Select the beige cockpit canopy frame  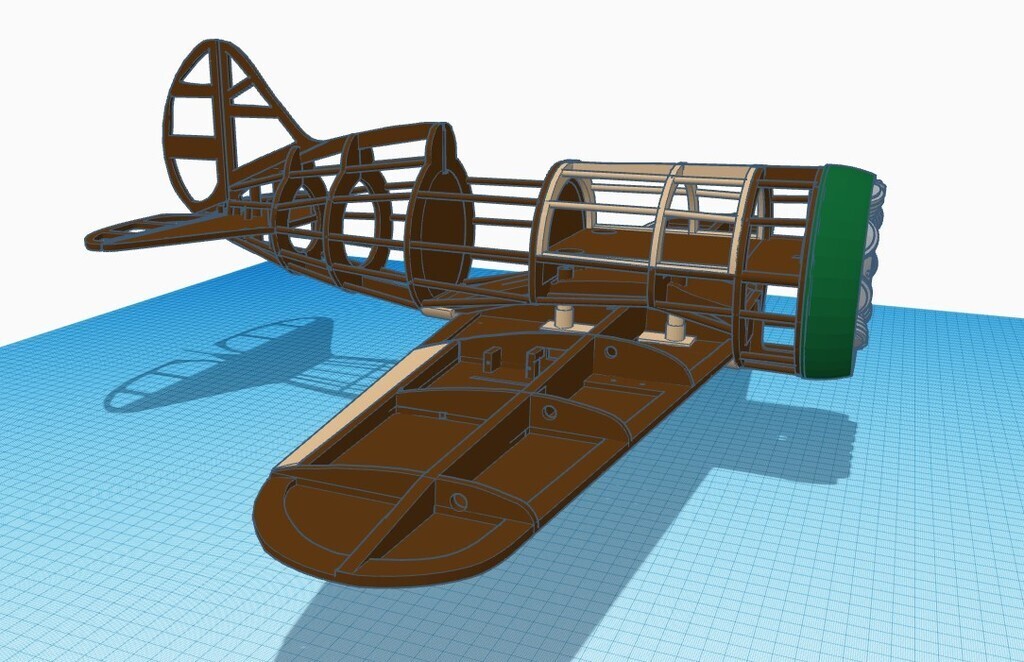(x=647, y=219)
